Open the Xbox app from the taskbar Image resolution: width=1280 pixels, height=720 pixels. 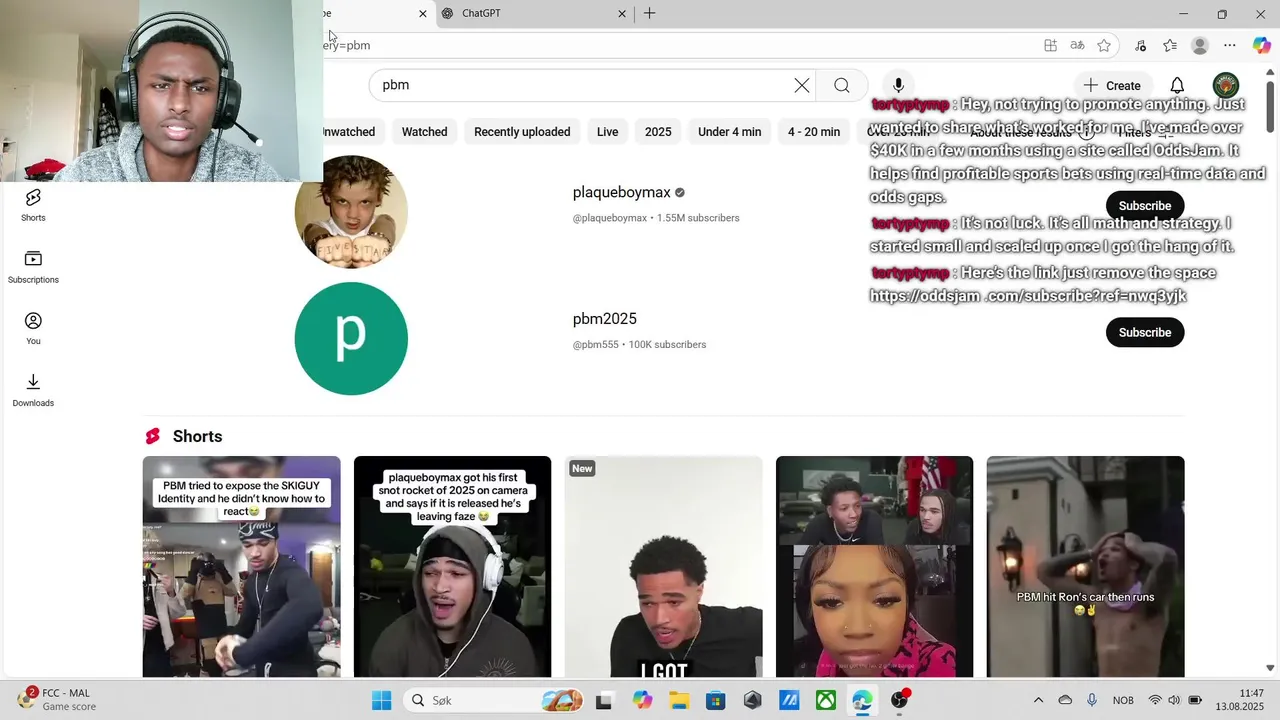click(826, 701)
